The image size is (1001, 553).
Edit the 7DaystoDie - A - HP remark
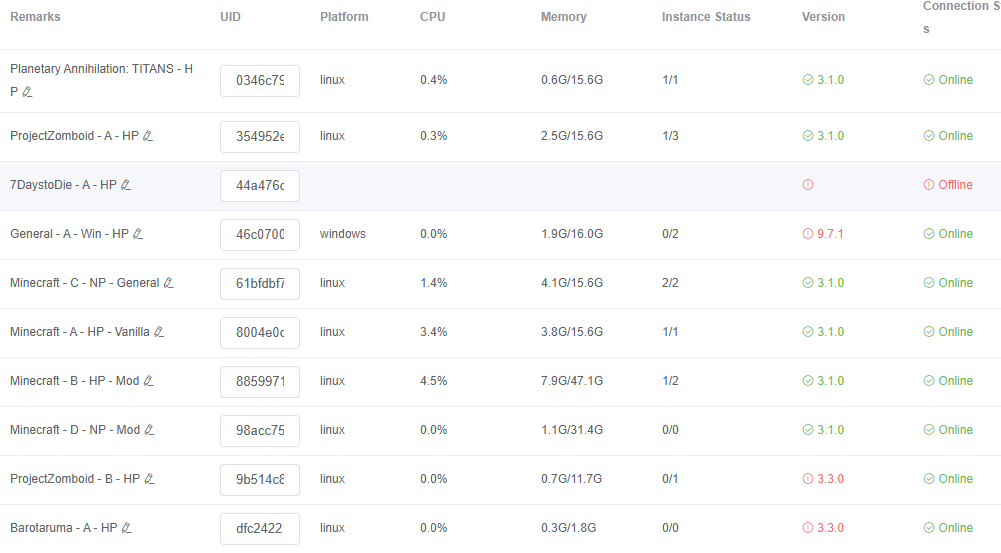(x=126, y=185)
